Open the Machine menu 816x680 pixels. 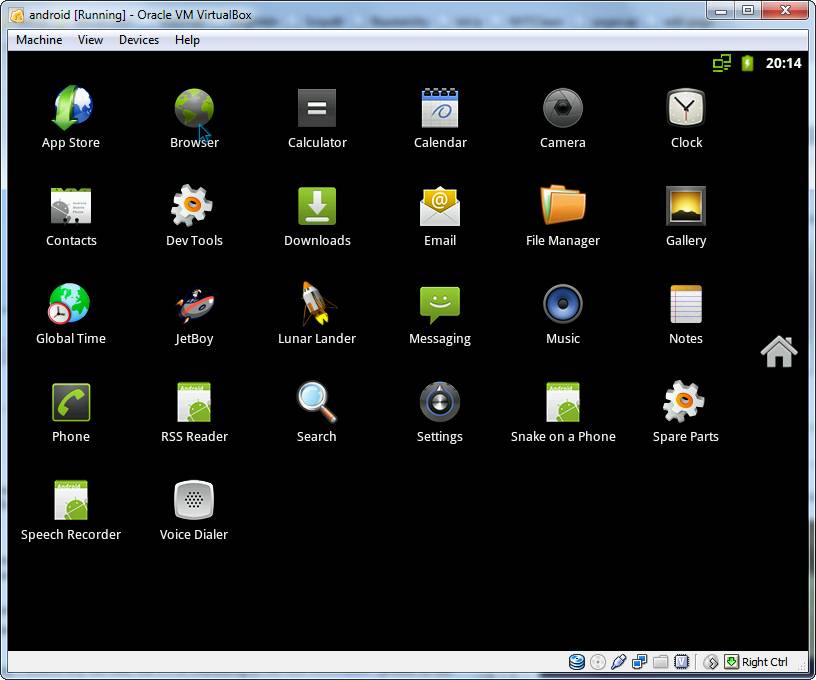39,40
